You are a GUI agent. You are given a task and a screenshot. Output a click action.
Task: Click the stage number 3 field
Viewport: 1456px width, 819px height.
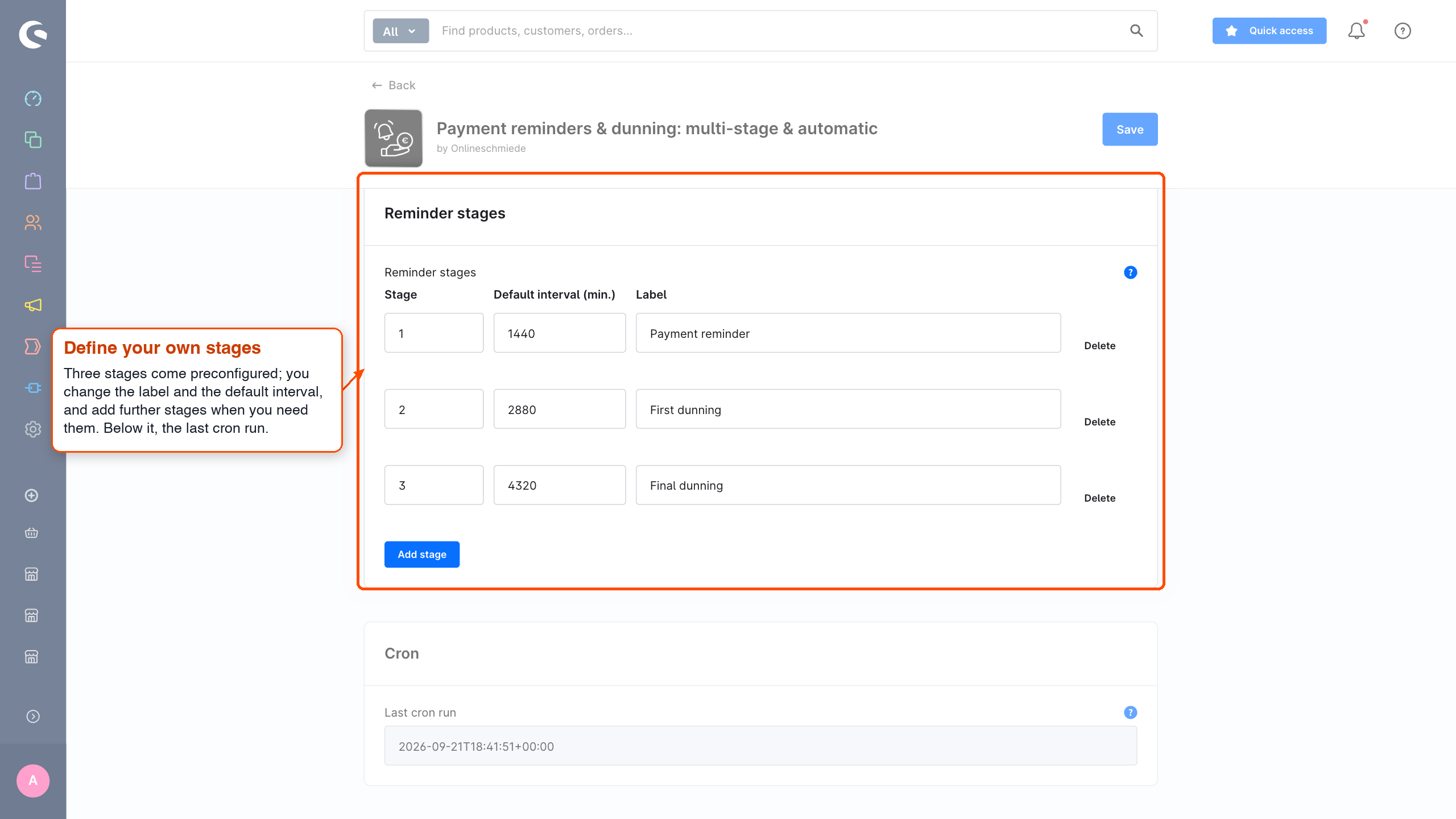tap(434, 485)
